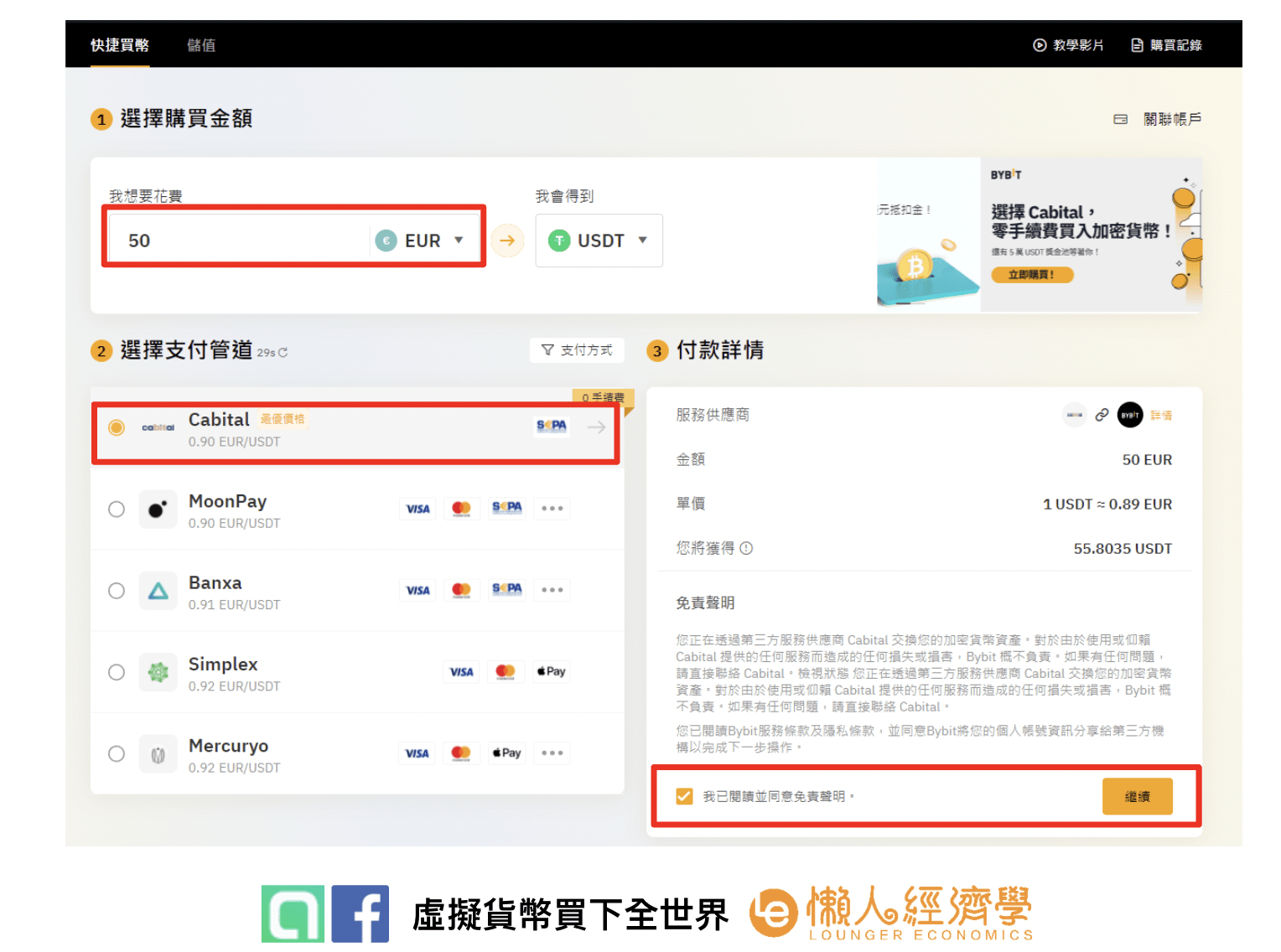Viewport: 1281px width, 952px height.
Task: Expand more payment methods for Banxa
Action: tap(552, 590)
